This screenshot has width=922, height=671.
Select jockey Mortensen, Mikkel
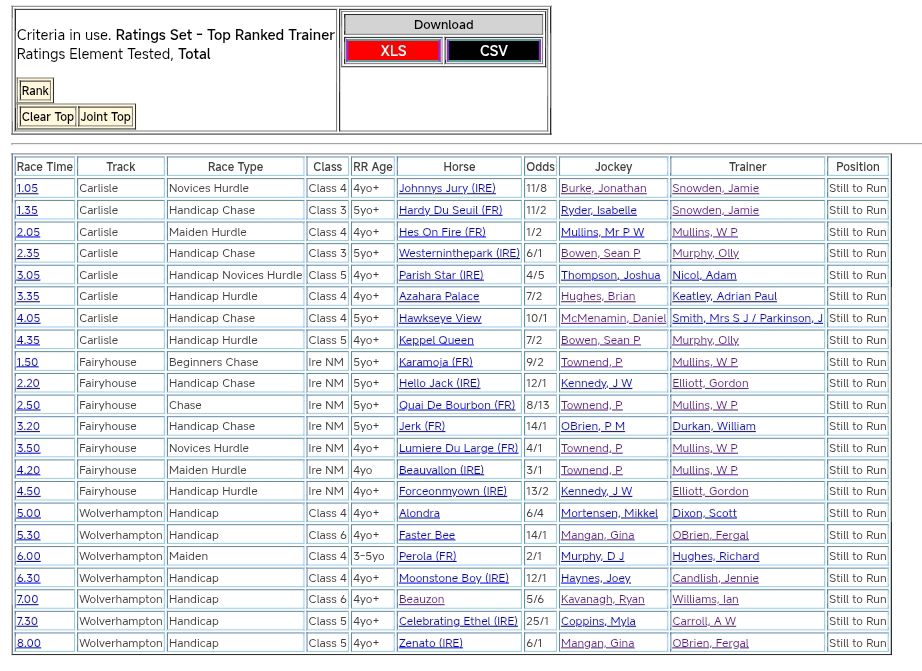[x=609, y=513]
